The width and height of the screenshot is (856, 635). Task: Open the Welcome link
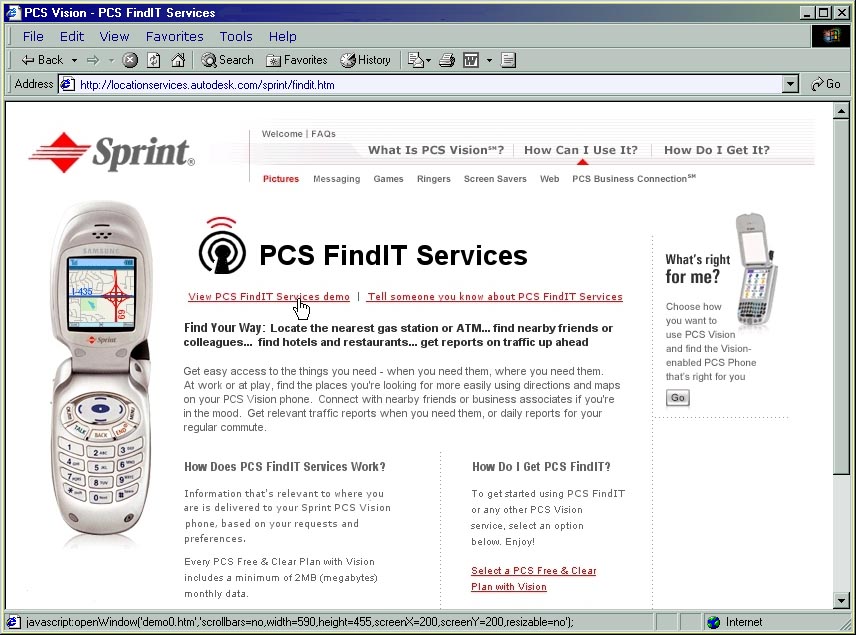282,134
